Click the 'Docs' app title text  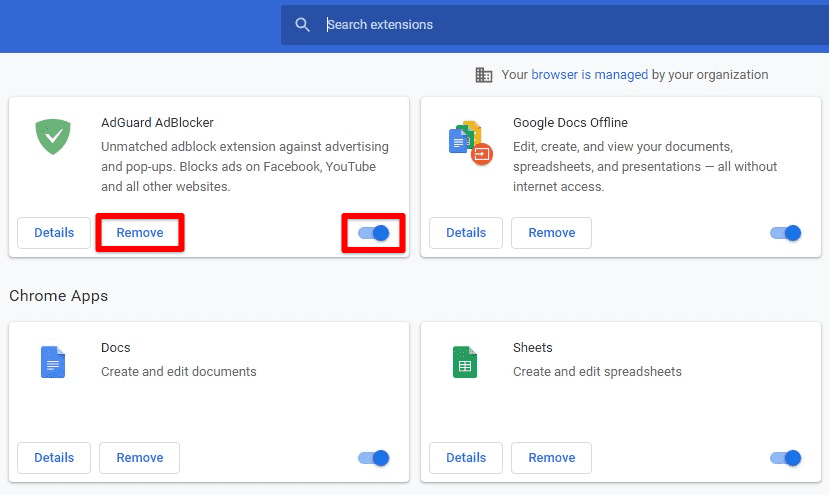point(115,348)
